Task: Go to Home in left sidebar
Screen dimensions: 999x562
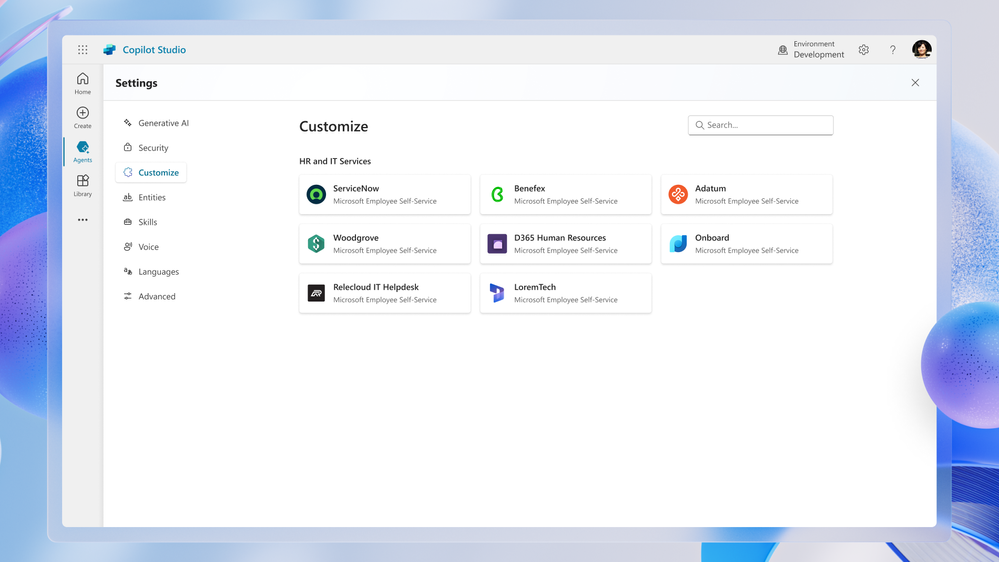Action: coord(83,83)
